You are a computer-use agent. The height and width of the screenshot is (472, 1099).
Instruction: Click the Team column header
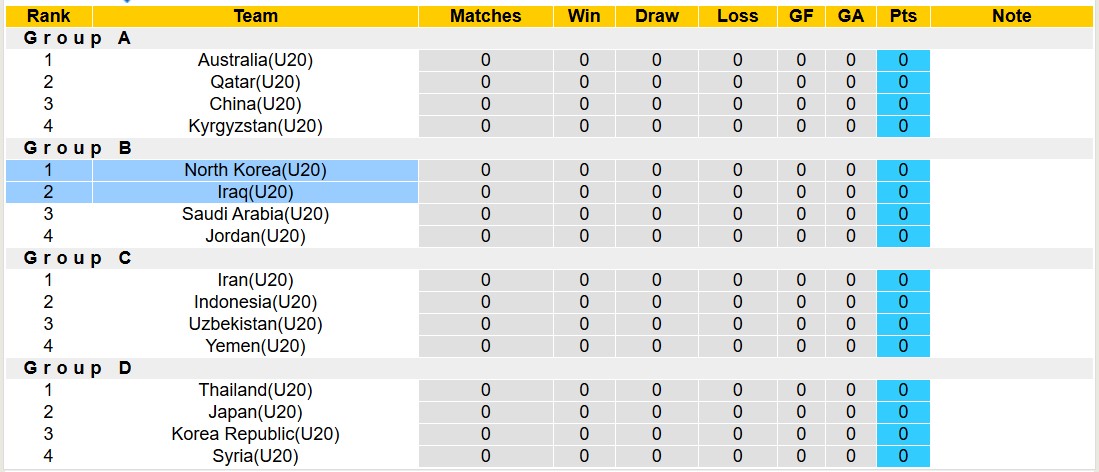point(255,16)
